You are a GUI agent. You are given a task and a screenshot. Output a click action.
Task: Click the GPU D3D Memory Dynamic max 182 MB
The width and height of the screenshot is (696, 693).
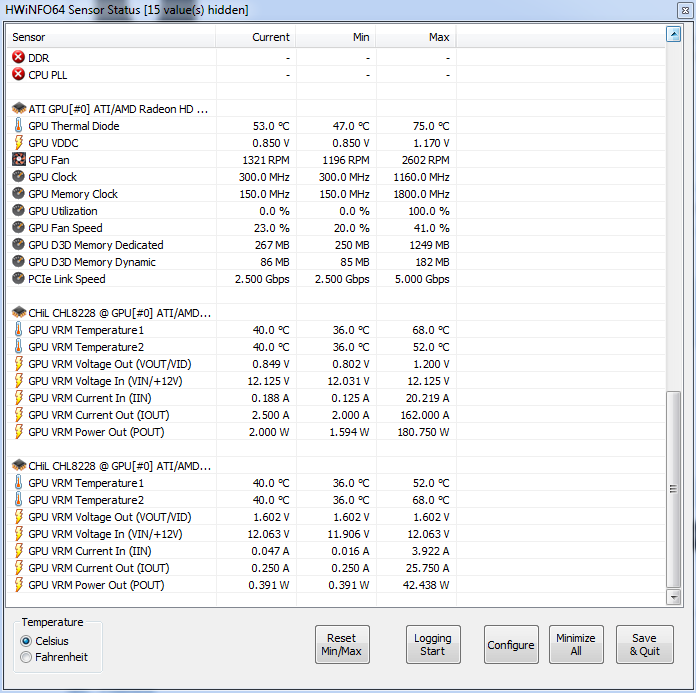point(432,262)
